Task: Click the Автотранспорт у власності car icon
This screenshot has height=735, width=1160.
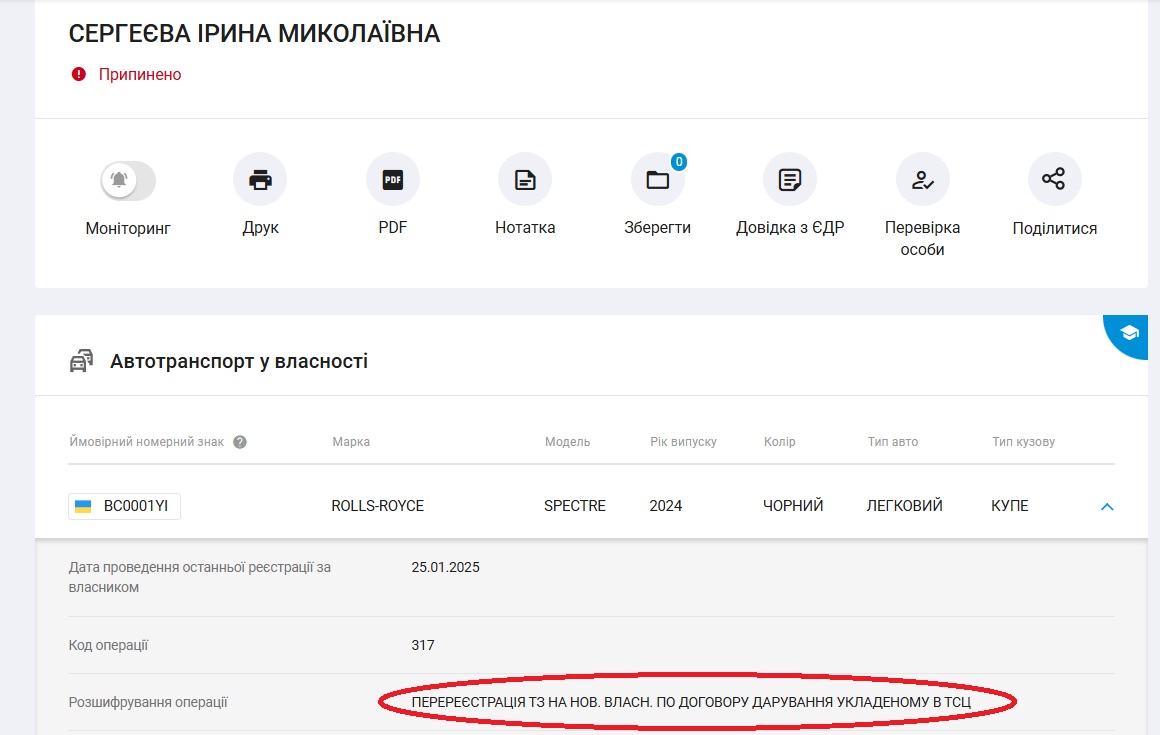Action: tap(81, 361)
